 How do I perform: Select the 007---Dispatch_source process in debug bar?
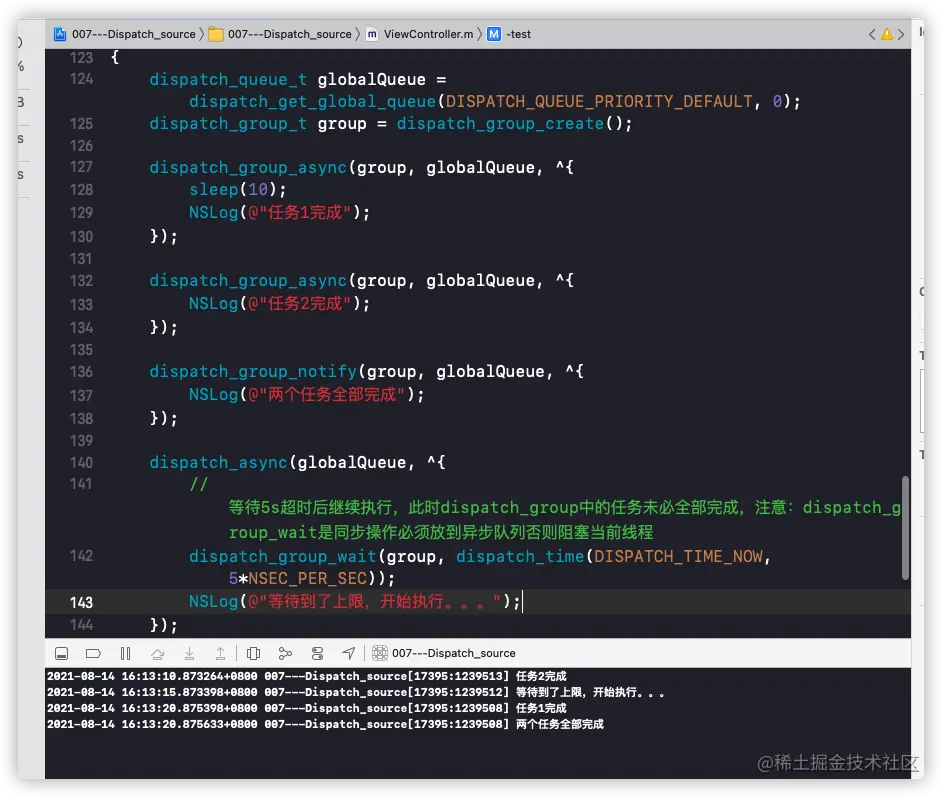(454, 653)
